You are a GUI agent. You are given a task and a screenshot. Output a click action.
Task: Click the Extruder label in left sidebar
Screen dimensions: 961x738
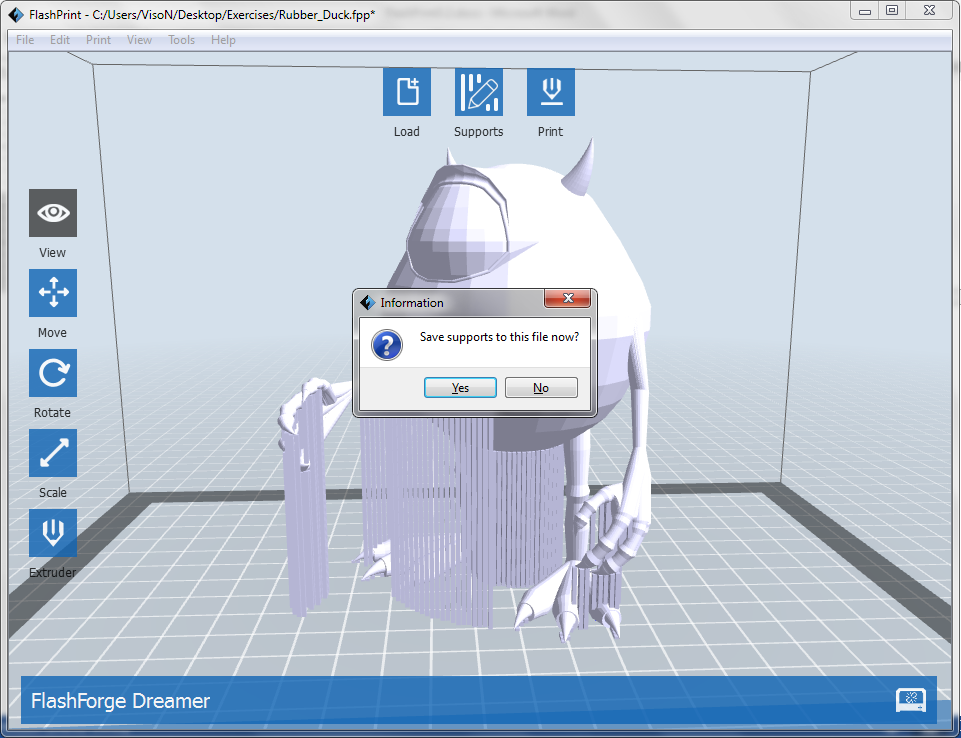point(53,573)
